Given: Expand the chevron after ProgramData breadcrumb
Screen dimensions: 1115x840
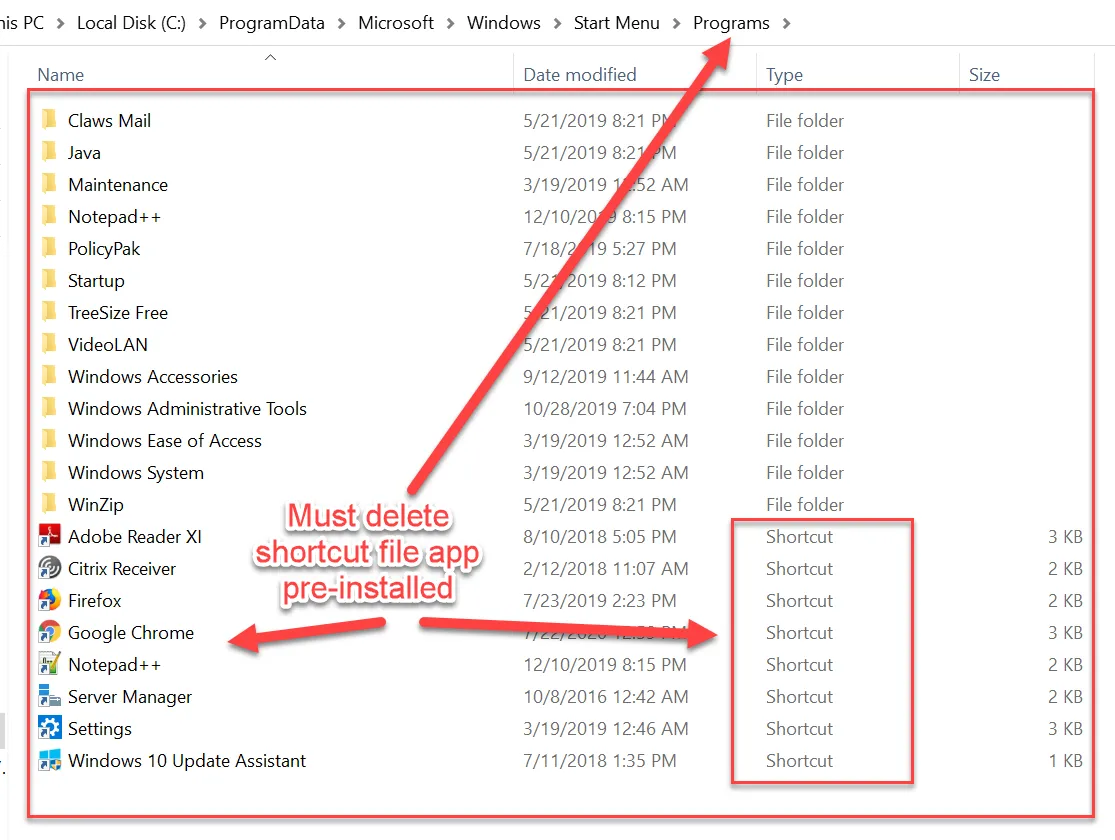Looking at the screenshot, I should [342, 23].
